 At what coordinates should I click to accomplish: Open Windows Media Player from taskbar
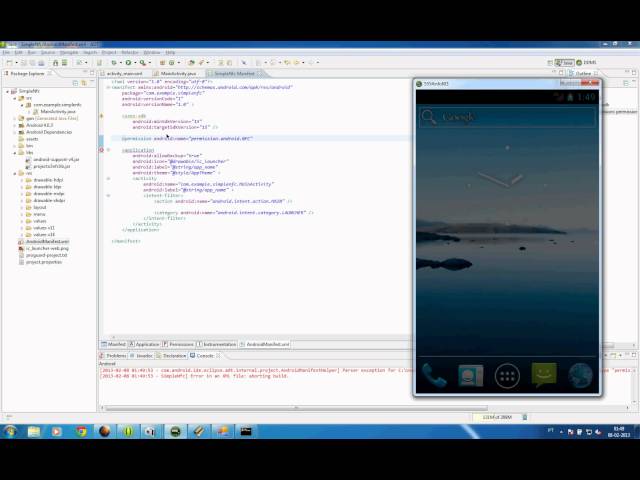click(x=57, y=431)
